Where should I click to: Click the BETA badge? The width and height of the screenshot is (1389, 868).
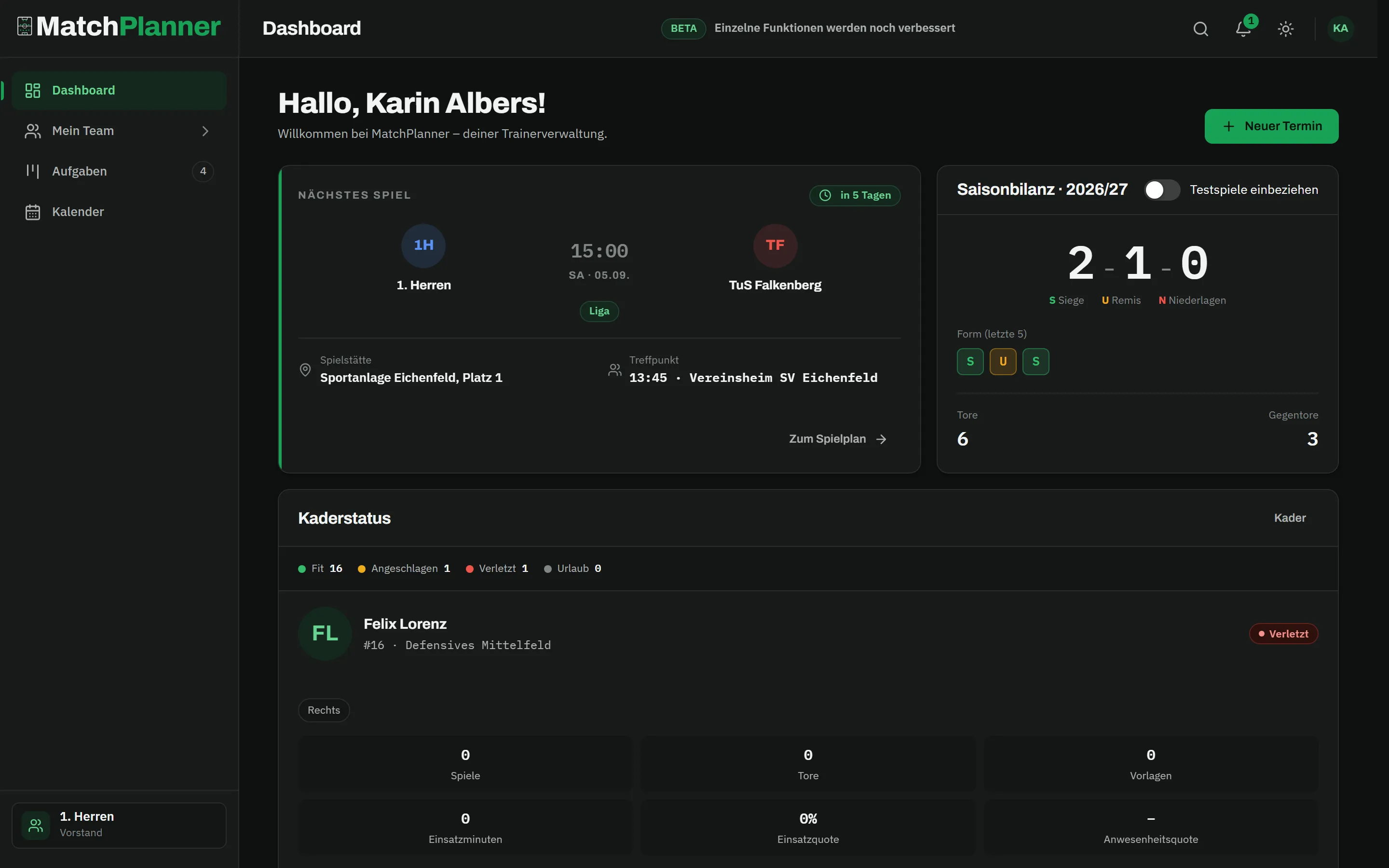click(683, 29)
